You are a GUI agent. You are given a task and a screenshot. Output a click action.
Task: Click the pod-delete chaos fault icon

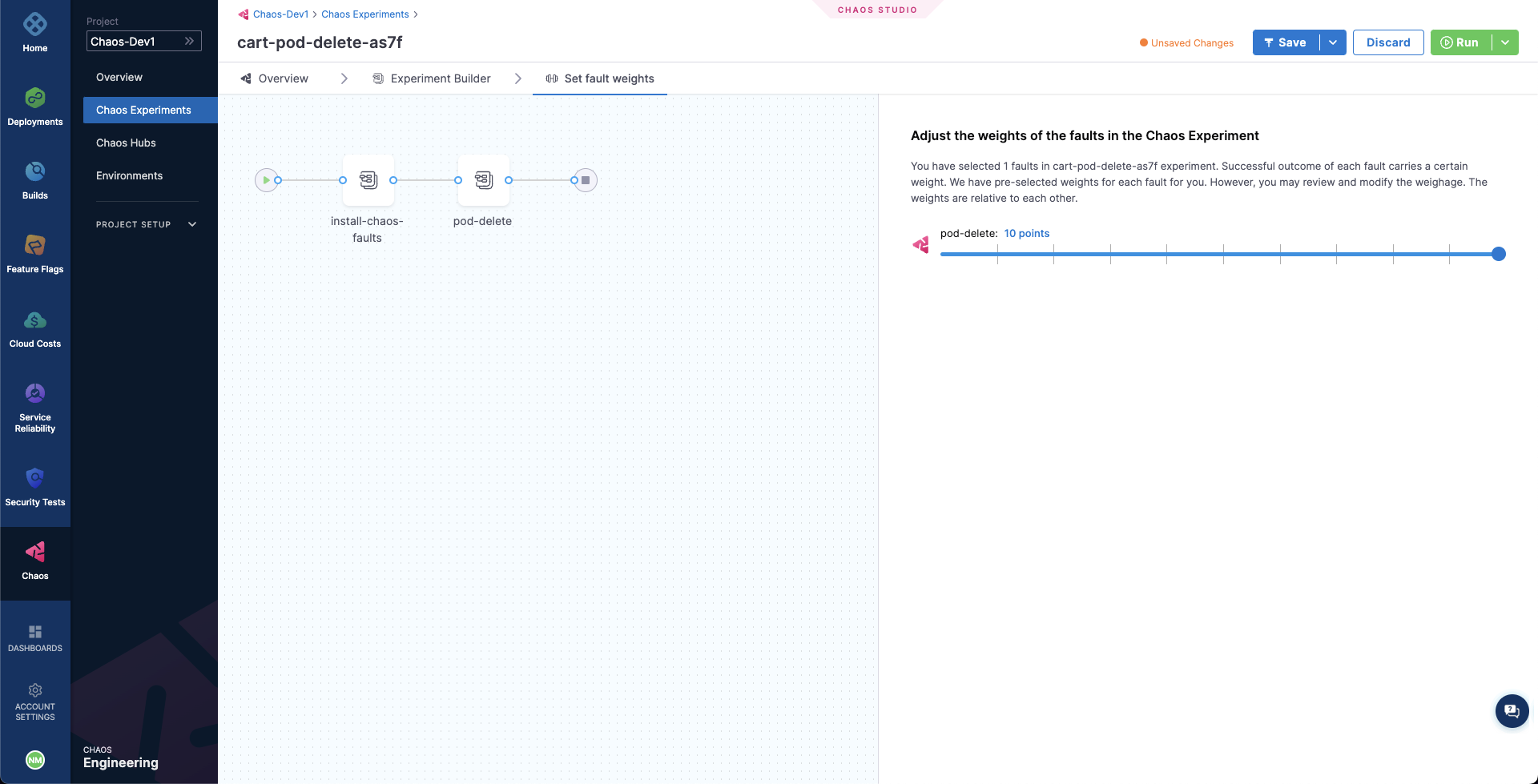(x=920, y=245)
